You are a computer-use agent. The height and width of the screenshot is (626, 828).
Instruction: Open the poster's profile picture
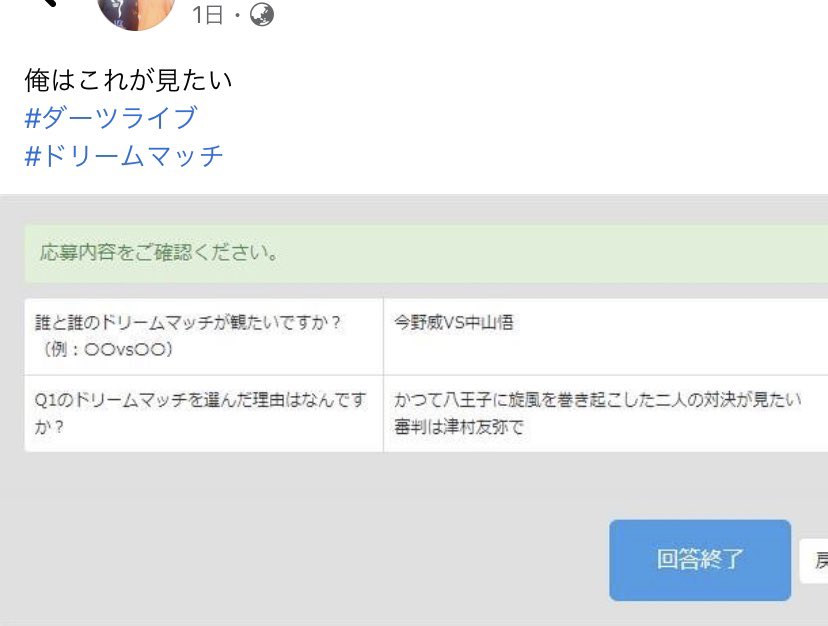(x=136, y=13)
